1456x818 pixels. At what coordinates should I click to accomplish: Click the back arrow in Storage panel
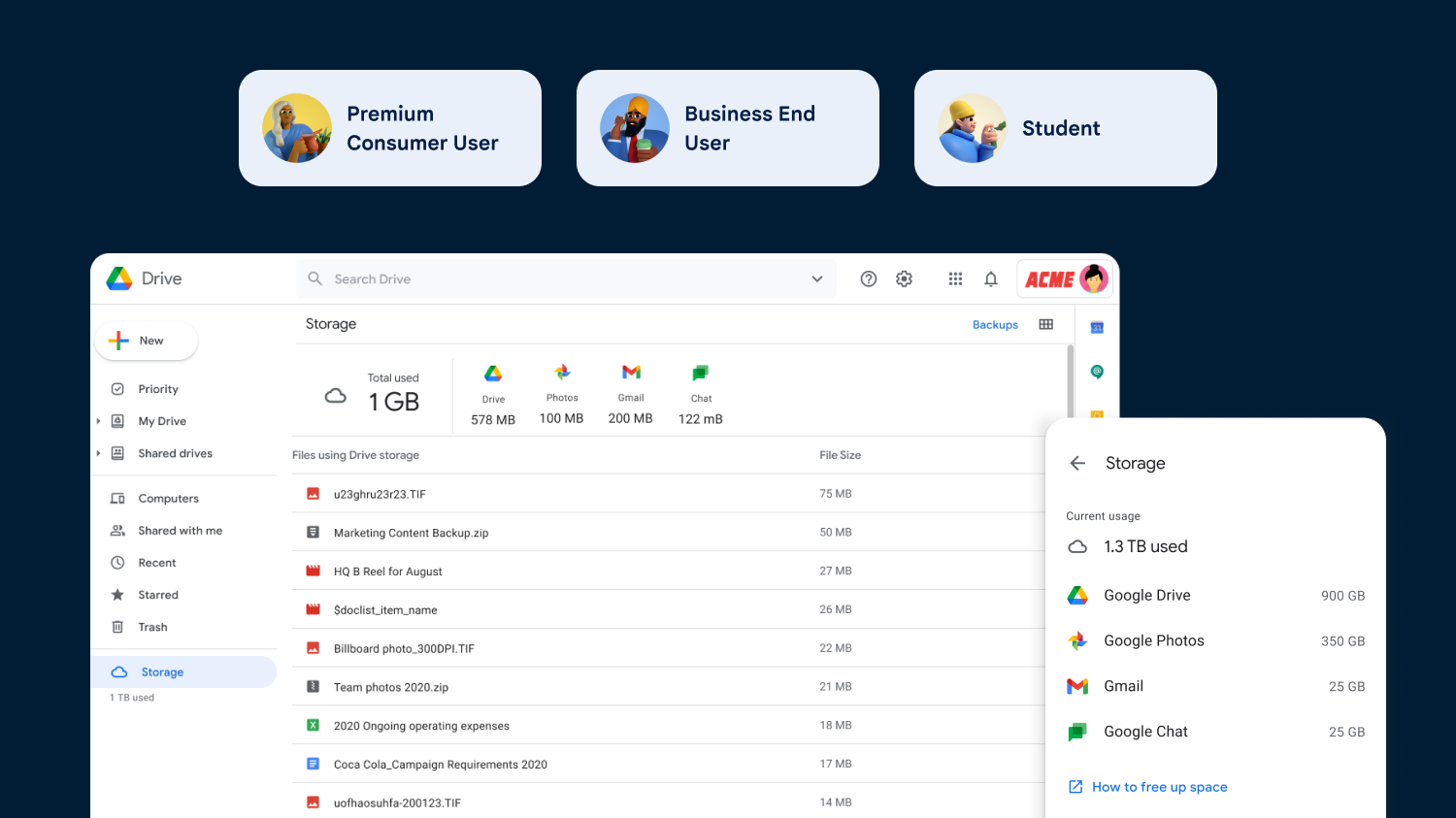pos(1077,464)
